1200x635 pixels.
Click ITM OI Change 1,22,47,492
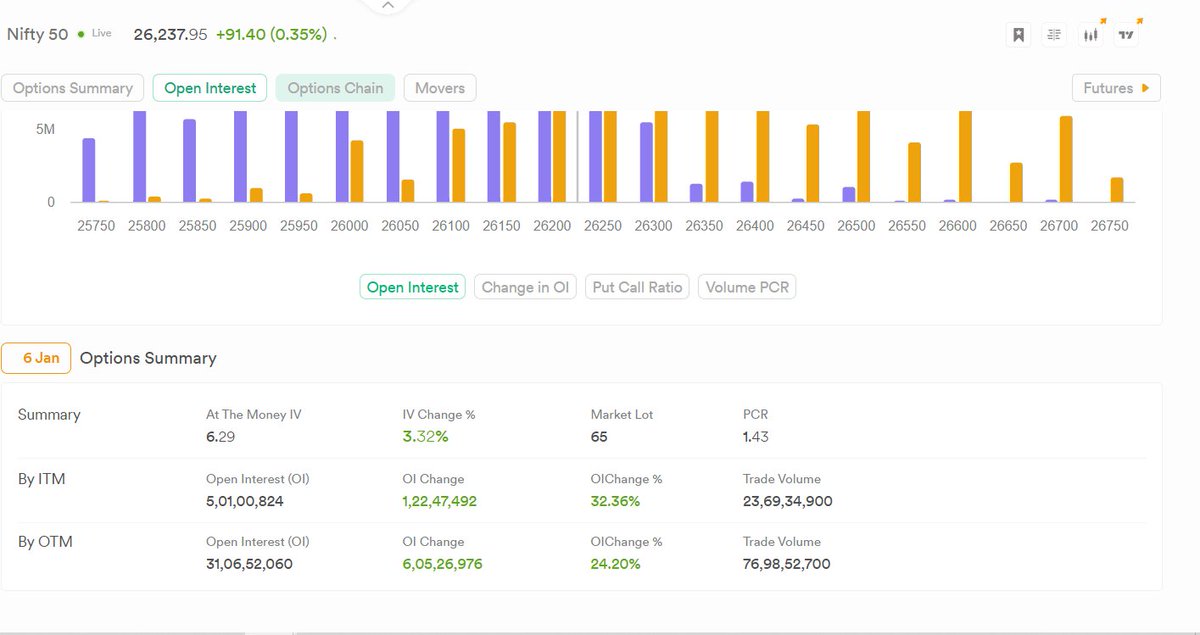point(439,501)
